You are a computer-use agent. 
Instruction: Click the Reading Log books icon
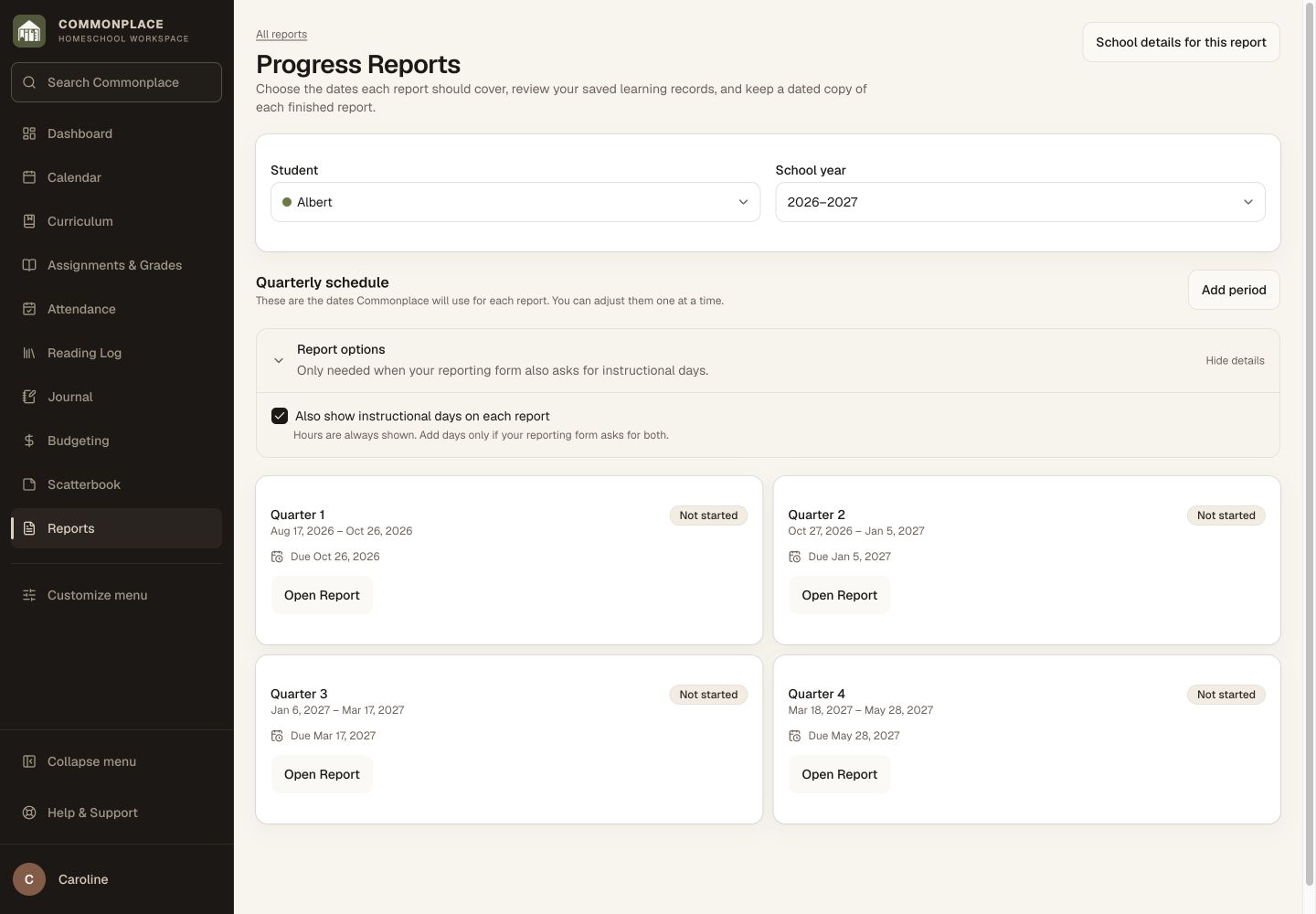[29, 353]
